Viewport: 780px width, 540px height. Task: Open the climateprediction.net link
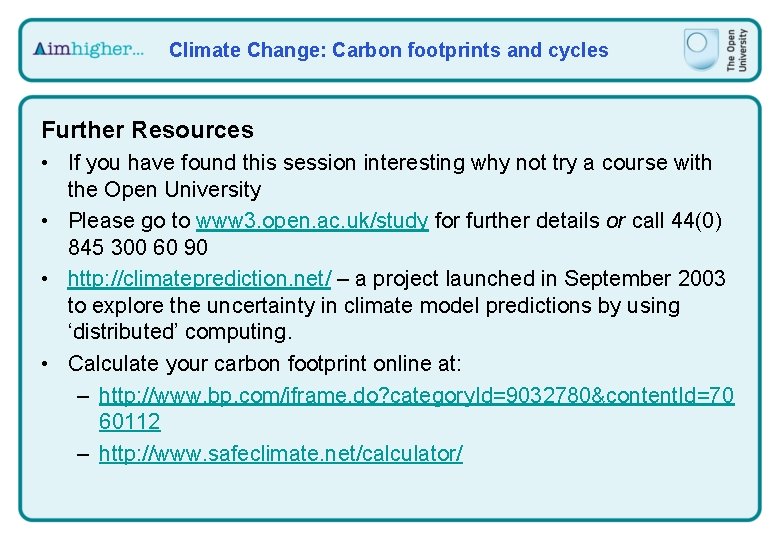(199, 279)
